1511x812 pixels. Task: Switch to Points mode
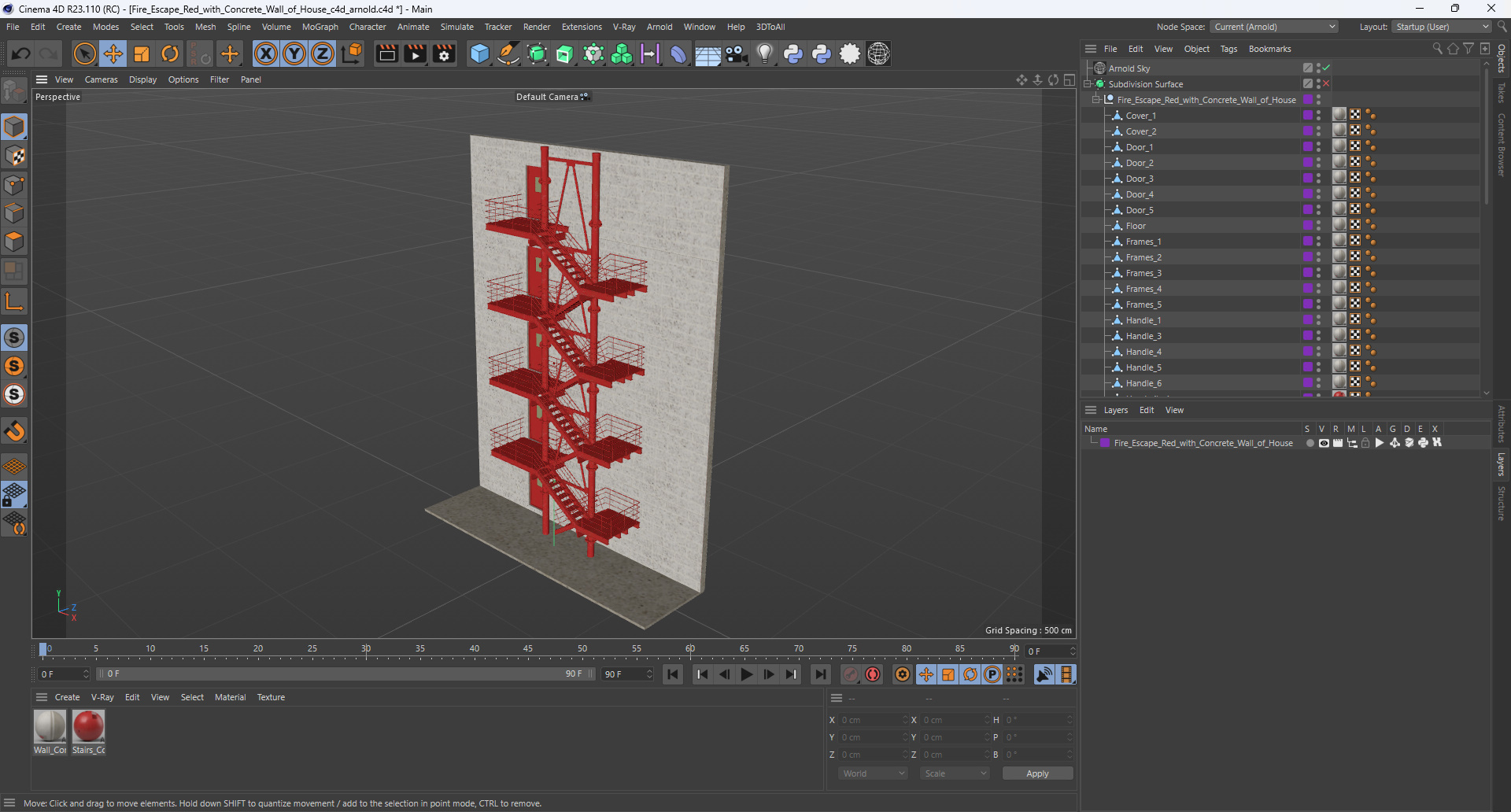tap(14, 185)
